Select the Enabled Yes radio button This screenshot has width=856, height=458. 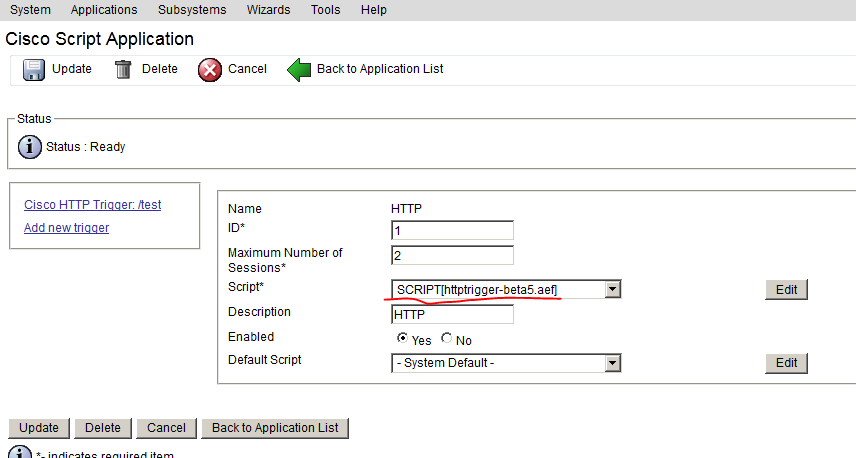point(402,338)
